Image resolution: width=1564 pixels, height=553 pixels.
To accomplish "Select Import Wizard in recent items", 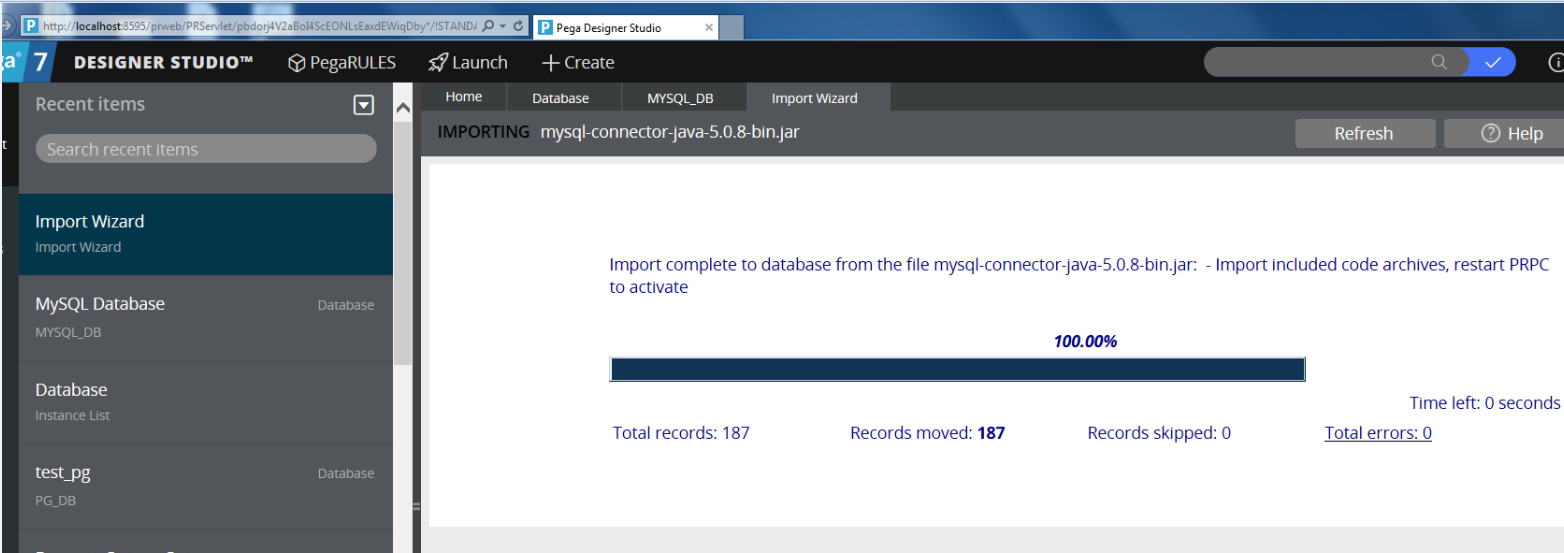I will click(206, 234).
